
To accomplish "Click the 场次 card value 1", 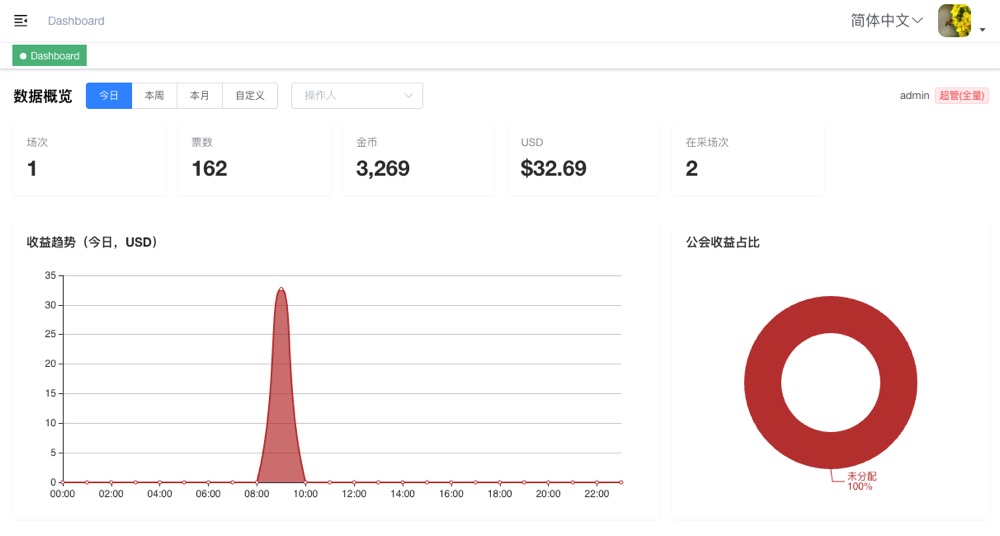I will pyautogui.click(x=32, y=168).
